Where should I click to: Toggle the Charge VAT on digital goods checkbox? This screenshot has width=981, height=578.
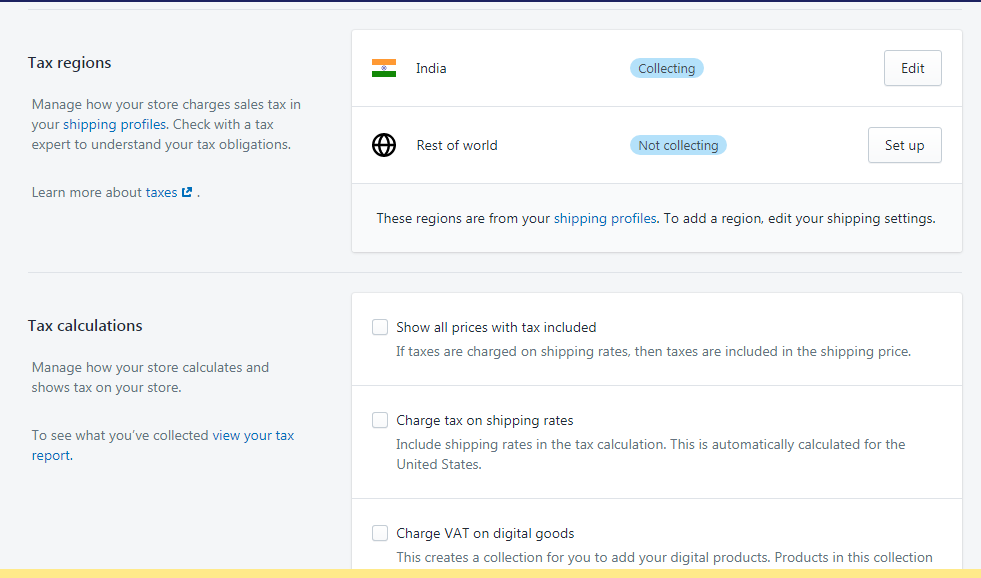pyautogui.click(x=380, y=533)
